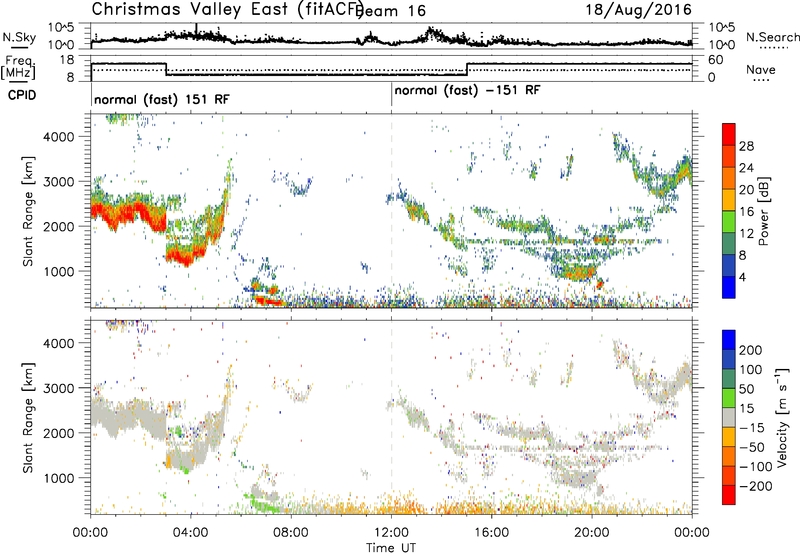Select the 'normal (fast) -151 RF' text
The width and height of the screenshot is (800, 554).
pyautogui.click(x=467, y=91)
